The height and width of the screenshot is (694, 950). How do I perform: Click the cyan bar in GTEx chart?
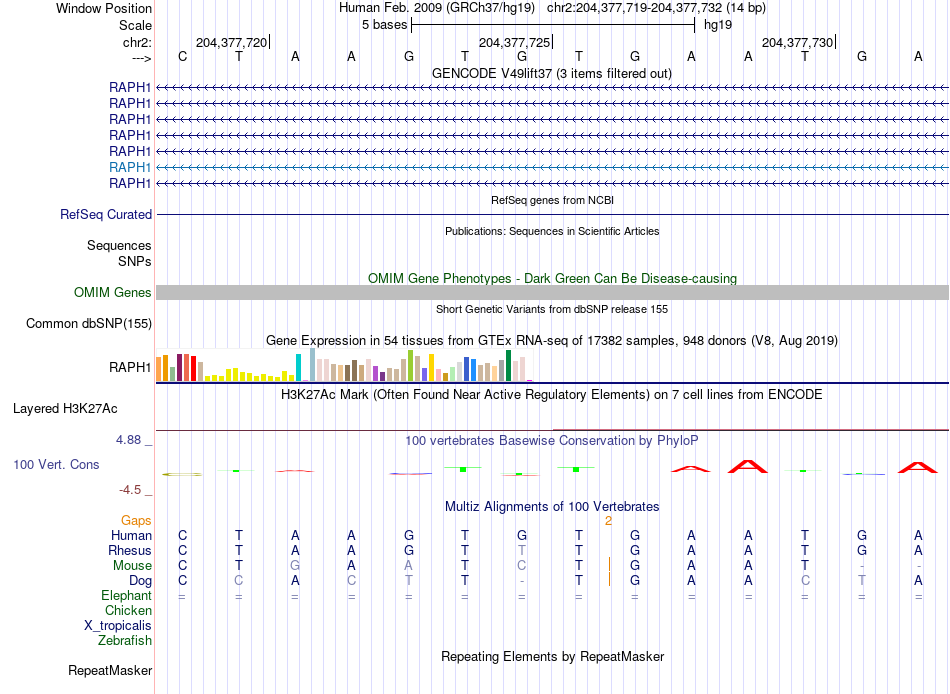click(x=298, y=367)
